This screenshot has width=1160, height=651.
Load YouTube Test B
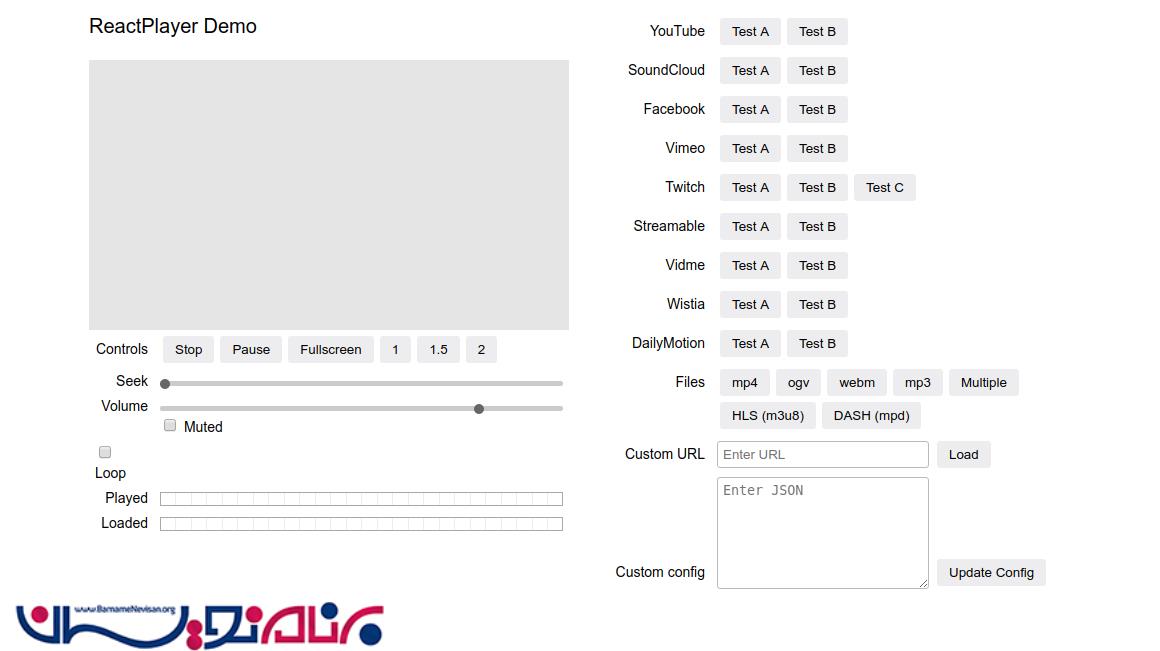(817, 32)
